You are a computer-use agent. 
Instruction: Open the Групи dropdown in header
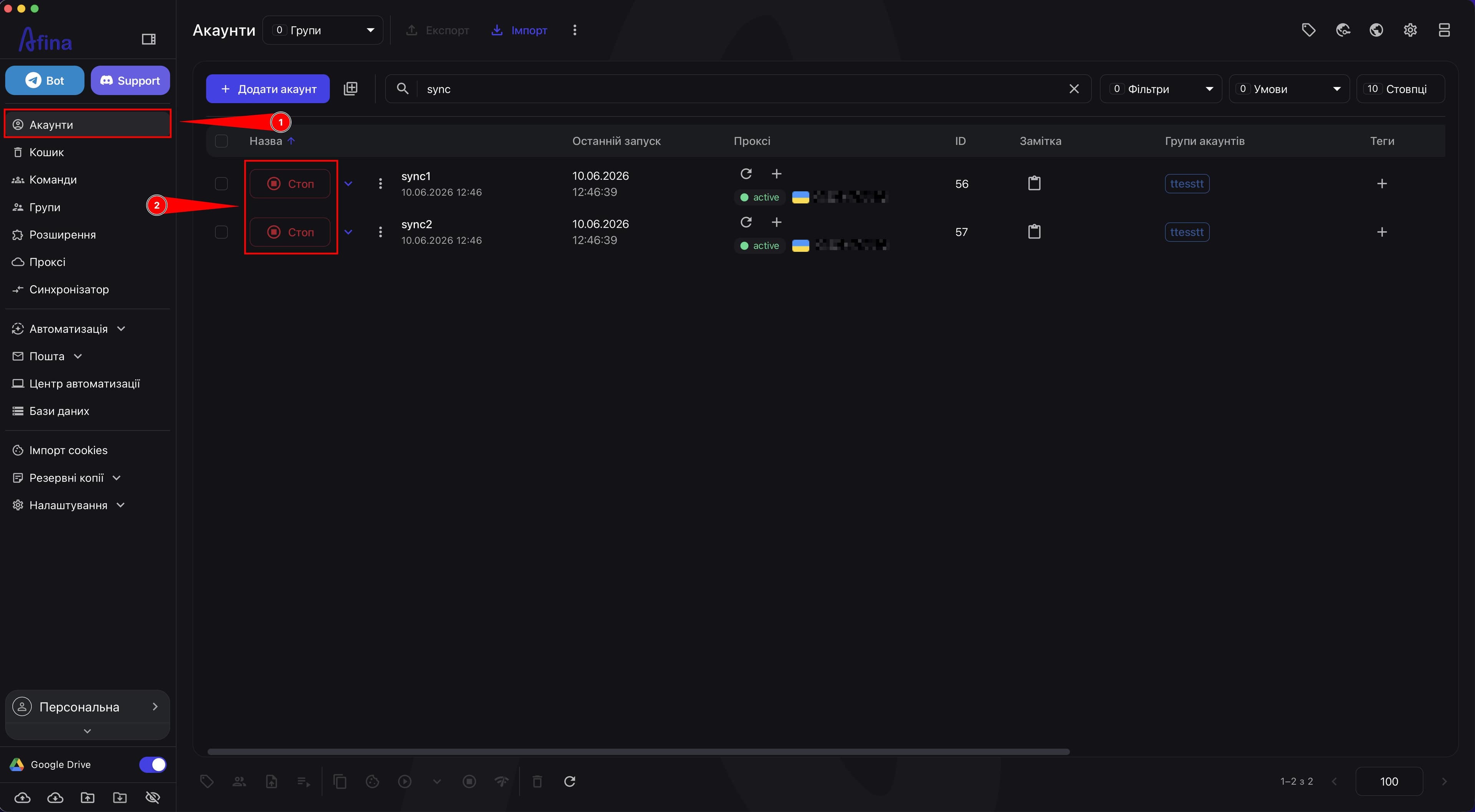tap(323, 30)
